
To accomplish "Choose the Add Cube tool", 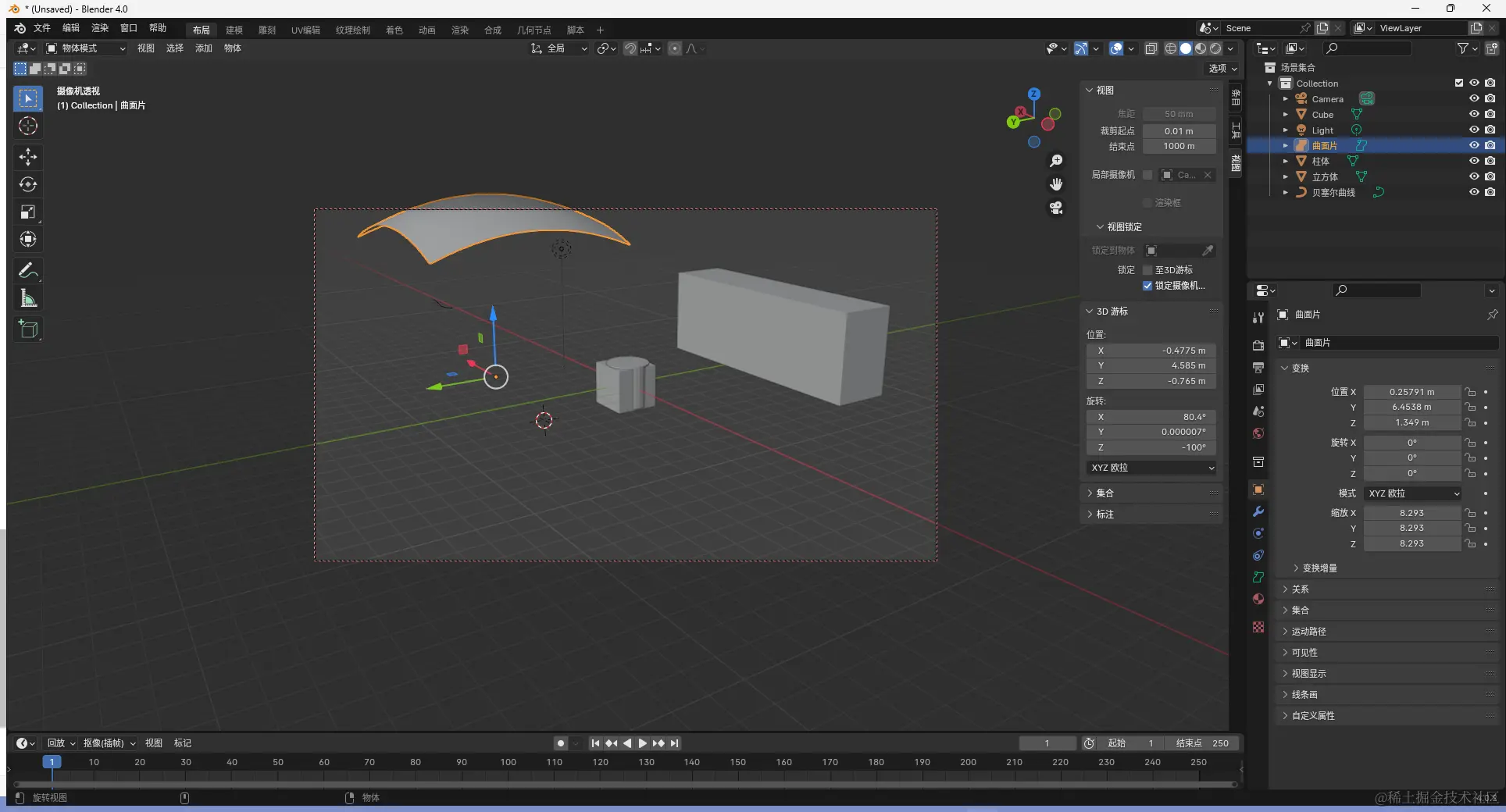I will (28, 329).
